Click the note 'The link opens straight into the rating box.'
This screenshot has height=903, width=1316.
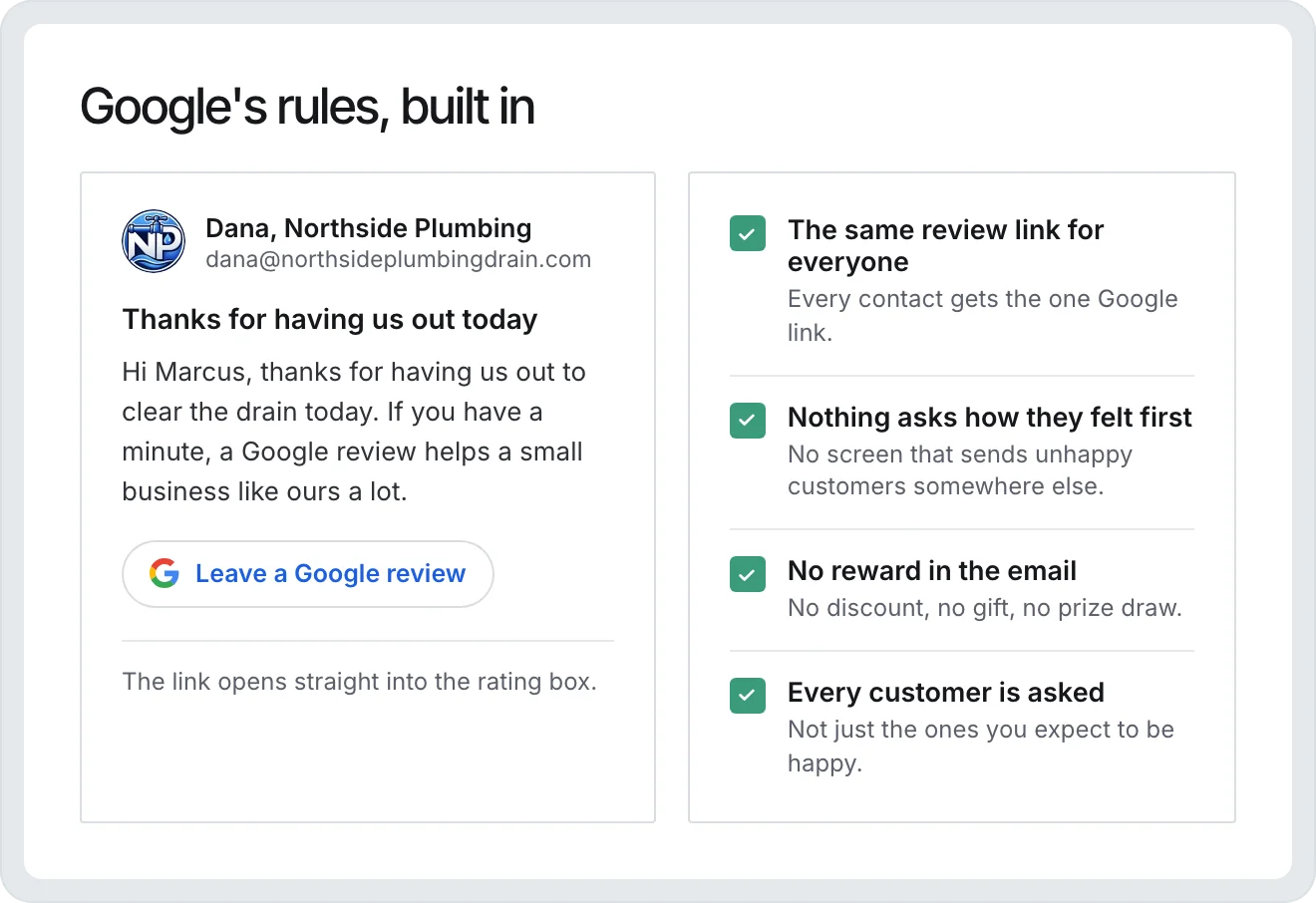tap(359, 682)
